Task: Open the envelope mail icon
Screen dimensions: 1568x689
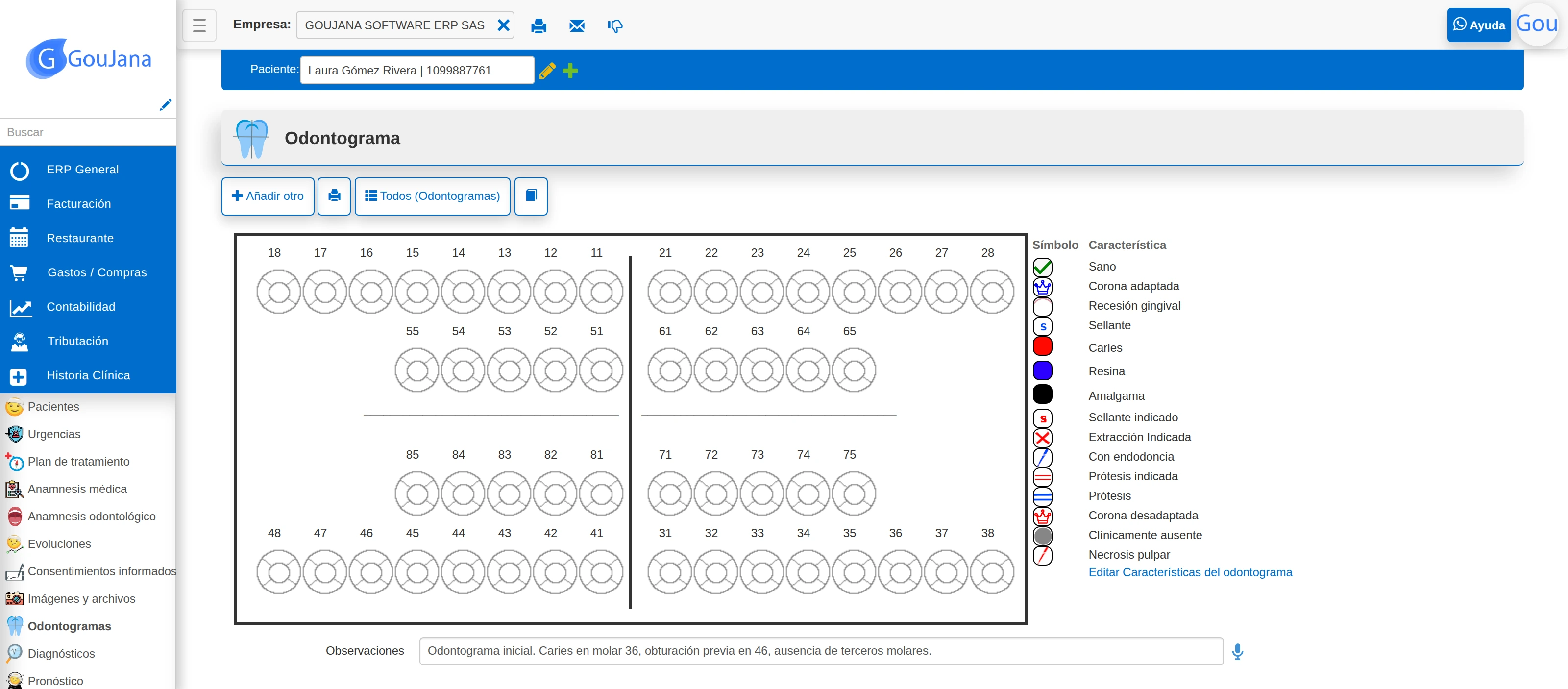Action: pyautogui.click(x=576, y=25)
